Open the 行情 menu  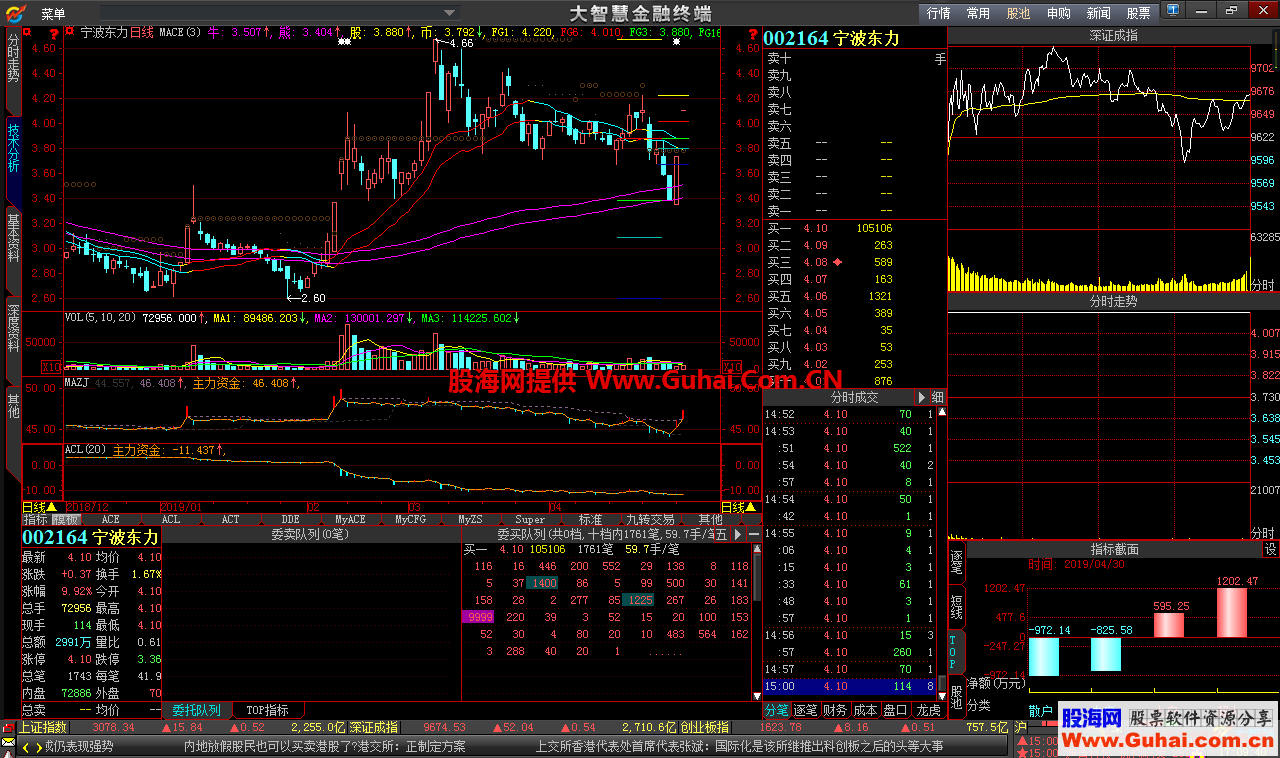click(x=938, y=13)
